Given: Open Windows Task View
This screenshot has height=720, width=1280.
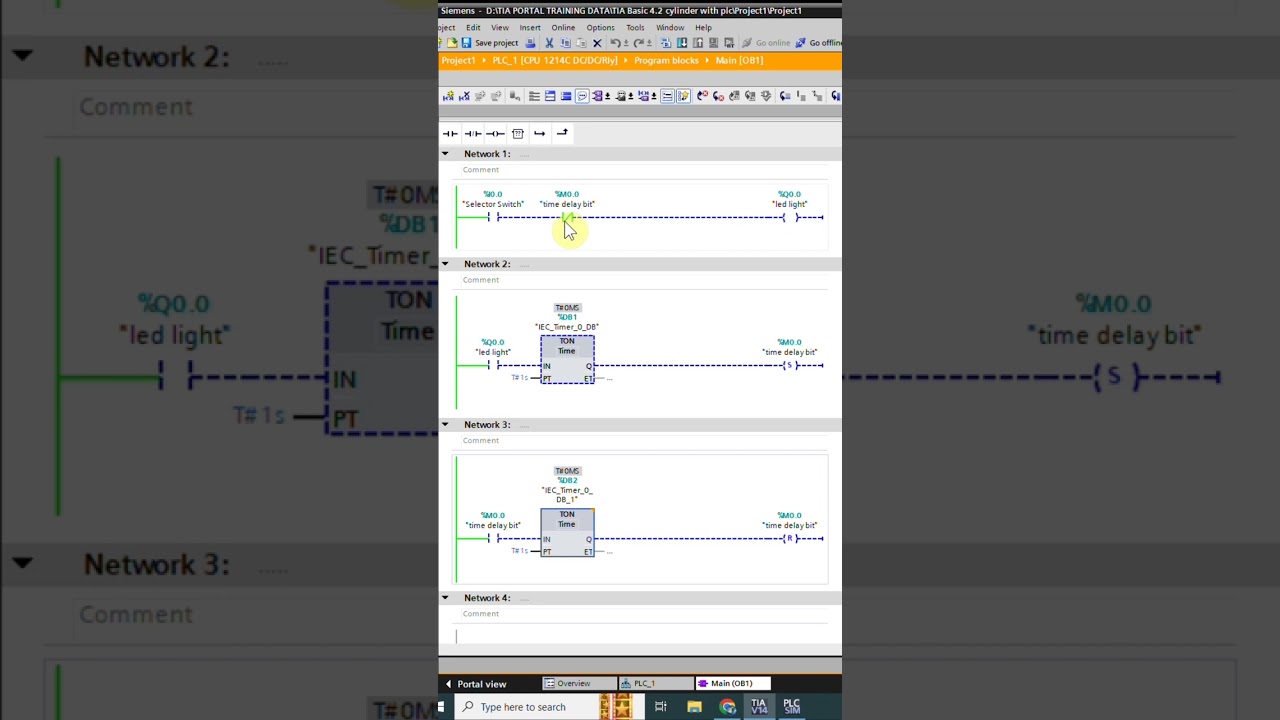Looking at the screenshot, I should (x=660, y=707).
